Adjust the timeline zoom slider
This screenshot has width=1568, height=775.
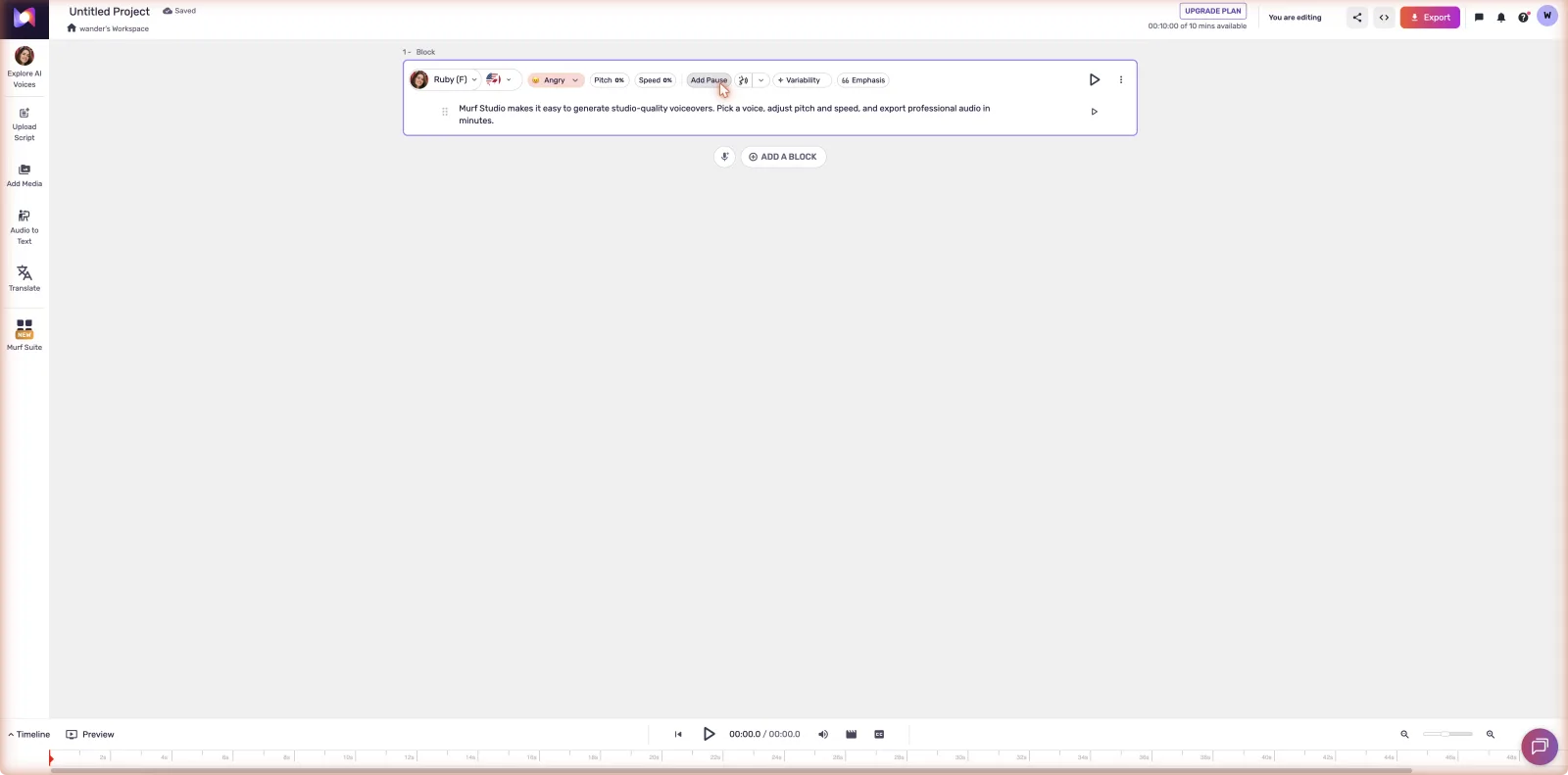[x=1447, y=734]
